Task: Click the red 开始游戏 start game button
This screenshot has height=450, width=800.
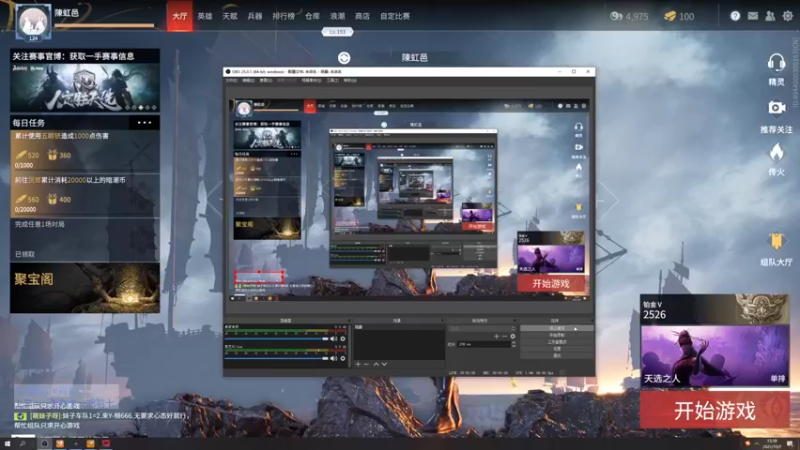Action: click(715, 410)
